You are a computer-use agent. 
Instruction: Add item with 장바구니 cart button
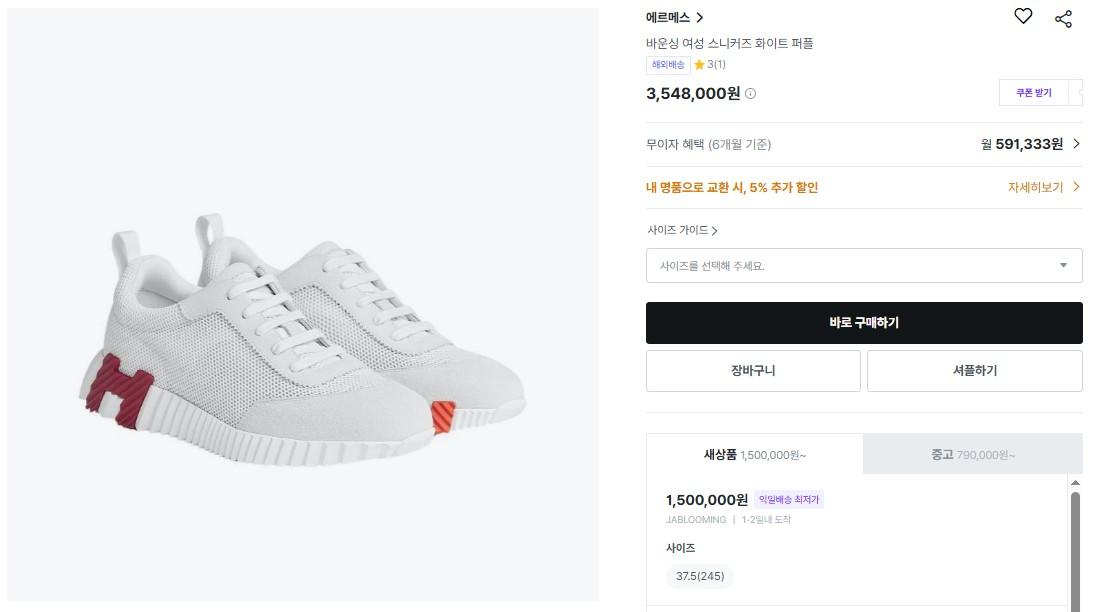click(x=753, y=371)
